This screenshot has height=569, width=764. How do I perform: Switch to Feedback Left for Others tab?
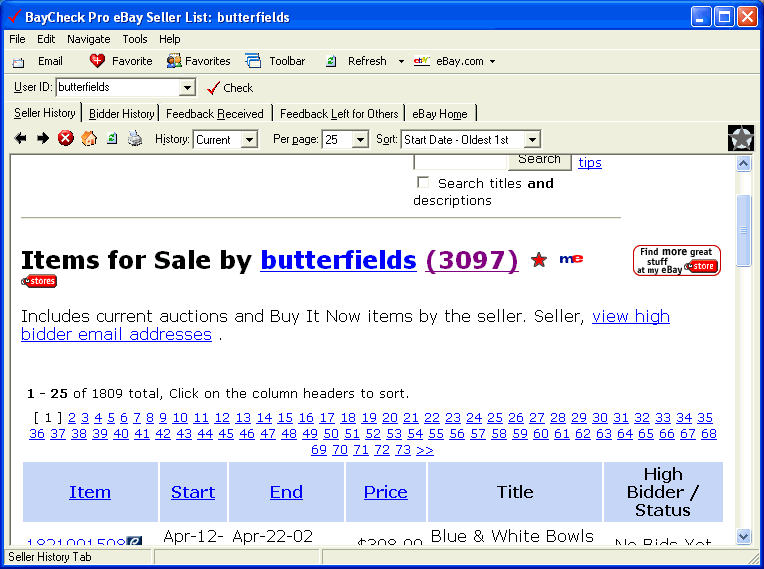pyautogui.click(x=339, y=114)
